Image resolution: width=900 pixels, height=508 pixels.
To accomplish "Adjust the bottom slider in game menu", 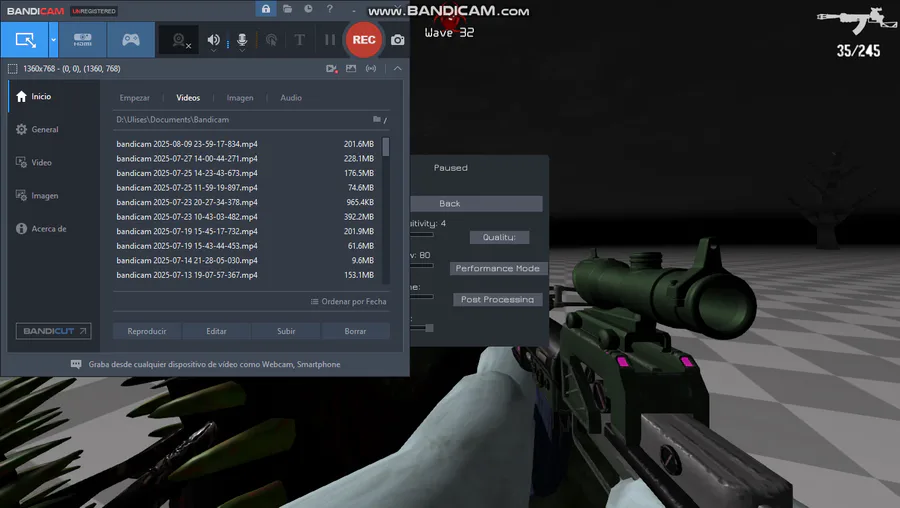I will coord(422,328).
